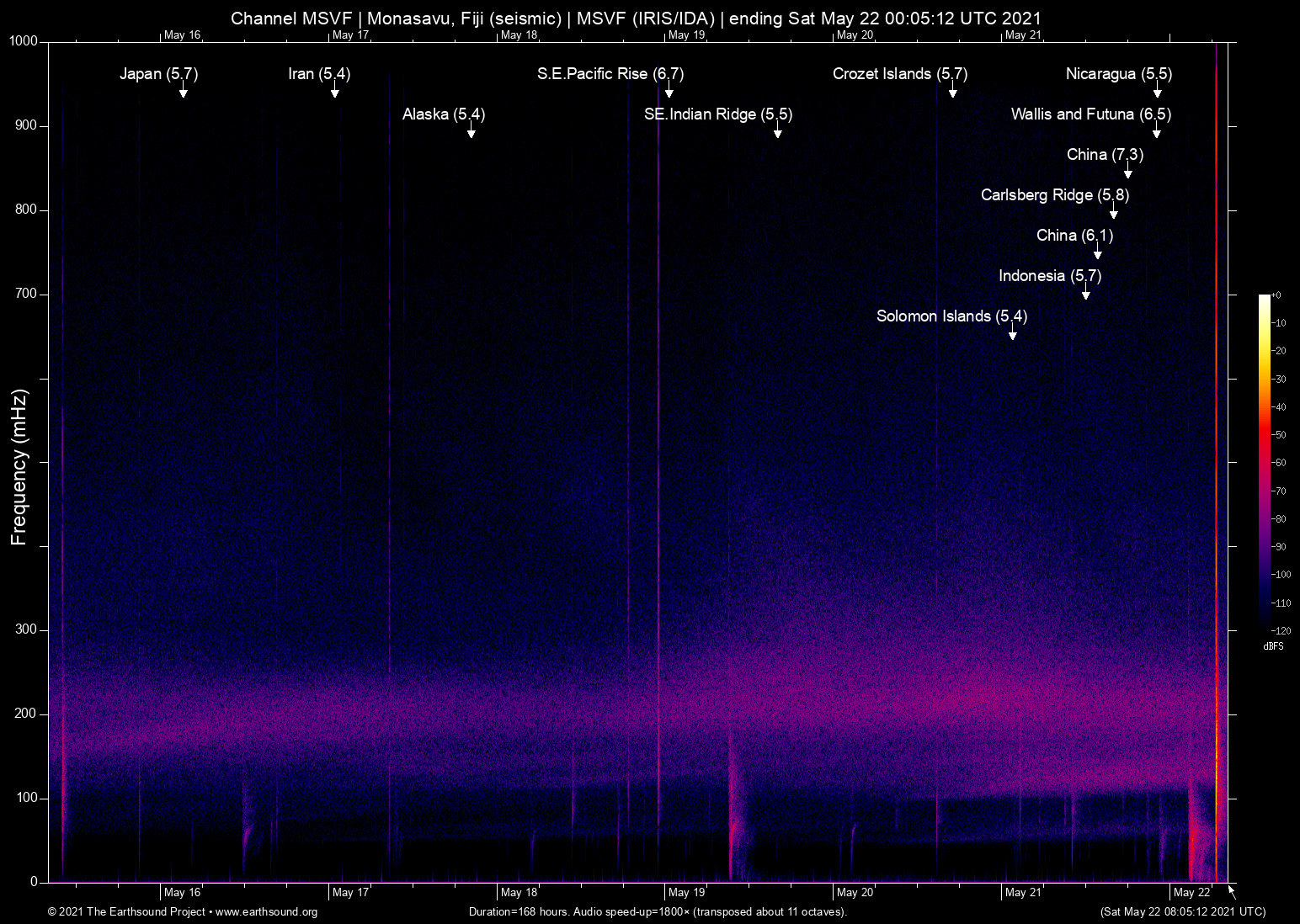Click the SE.Indian Ridge (5.5) label

click(x=718, y=114)
